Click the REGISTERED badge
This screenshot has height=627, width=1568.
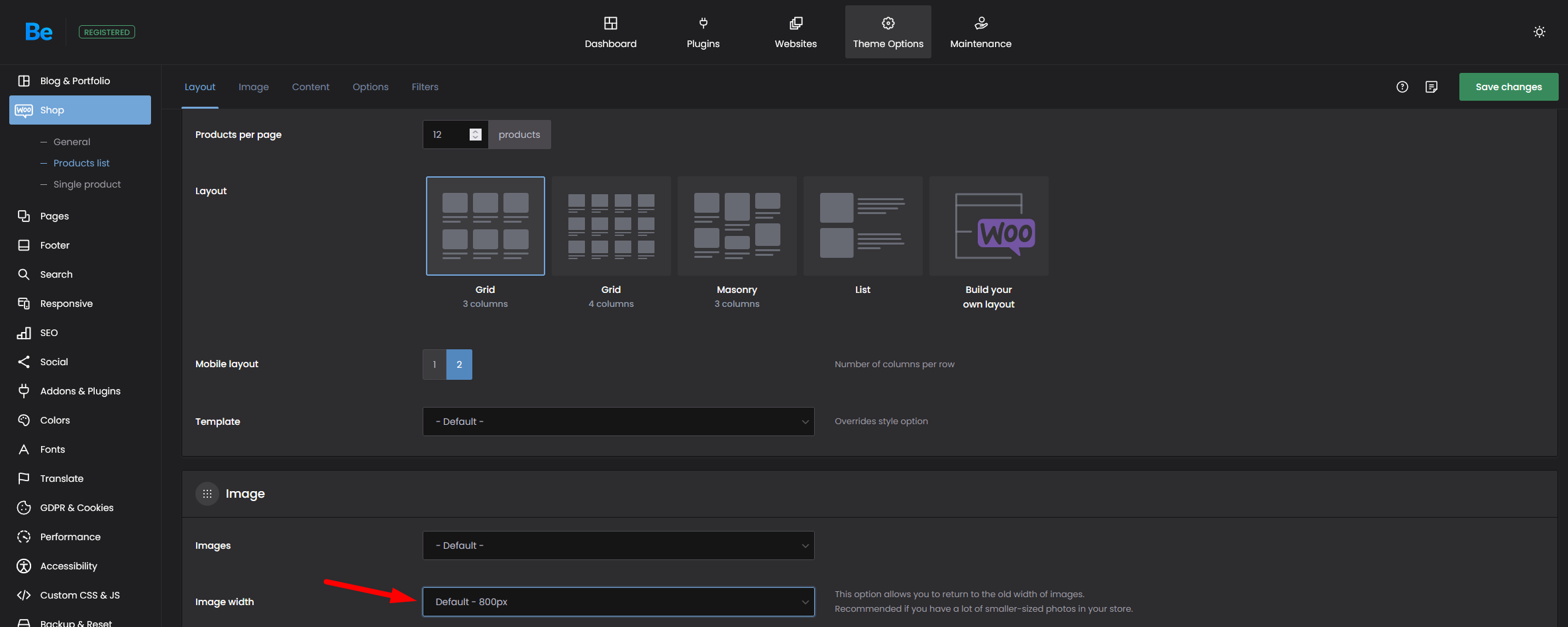coord(107,32)
